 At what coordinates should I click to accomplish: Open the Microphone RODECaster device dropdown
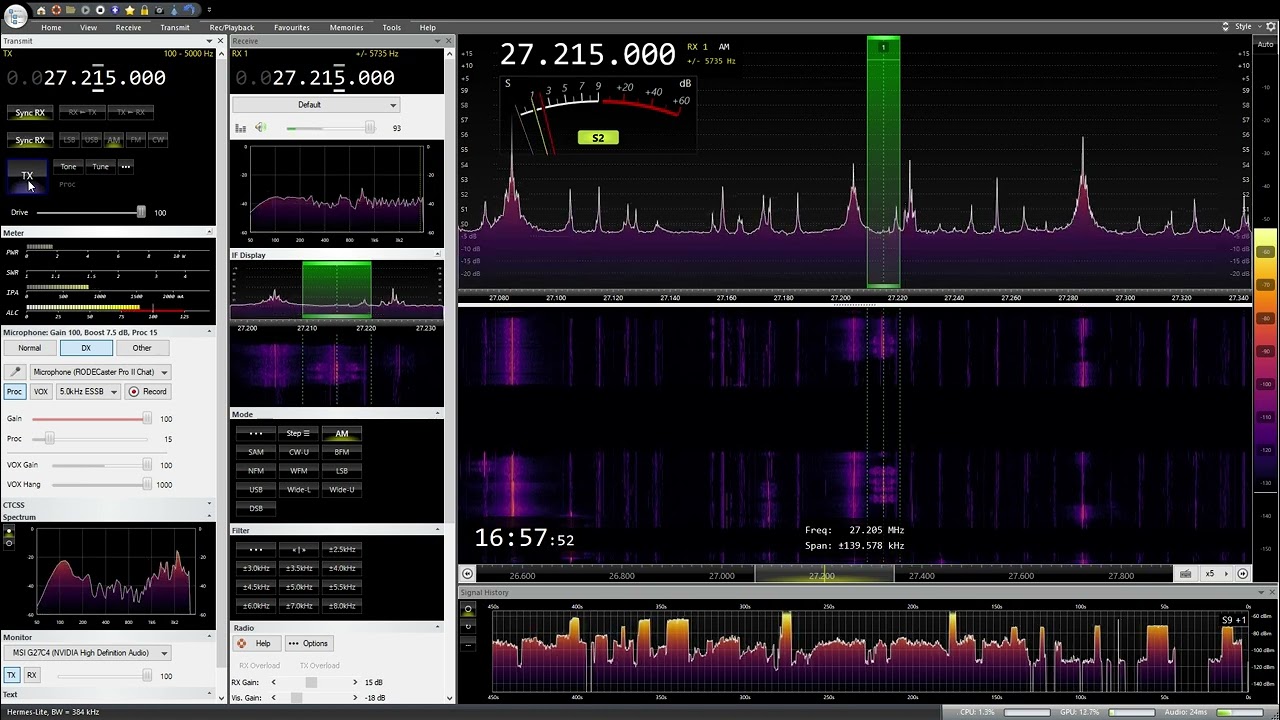pyautogui.click(x=100, y=372)
